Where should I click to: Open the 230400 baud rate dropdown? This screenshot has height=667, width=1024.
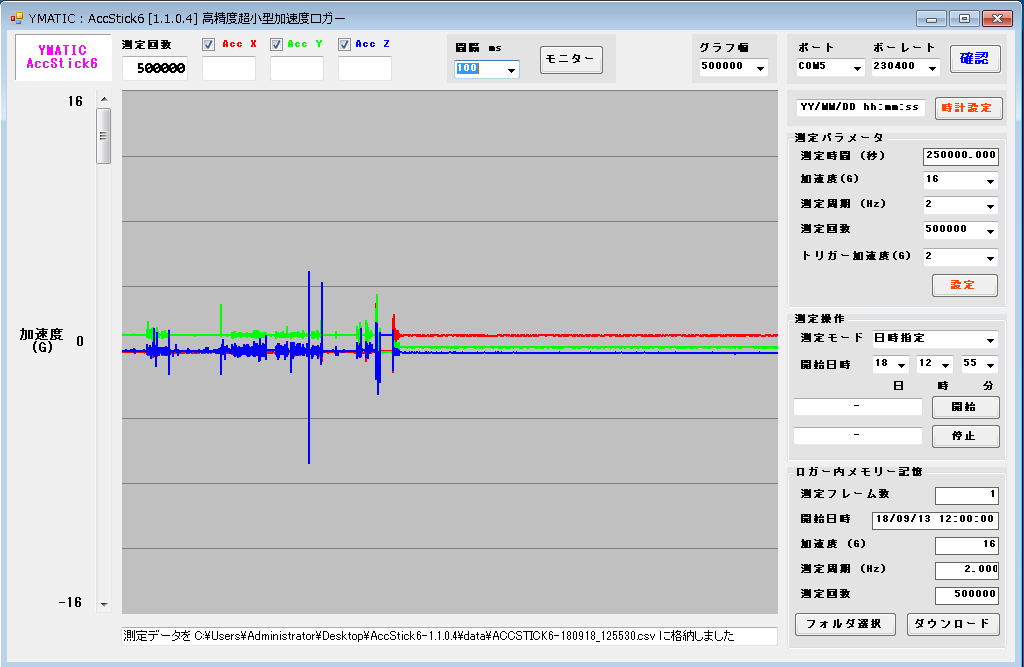tap(933, 67)
